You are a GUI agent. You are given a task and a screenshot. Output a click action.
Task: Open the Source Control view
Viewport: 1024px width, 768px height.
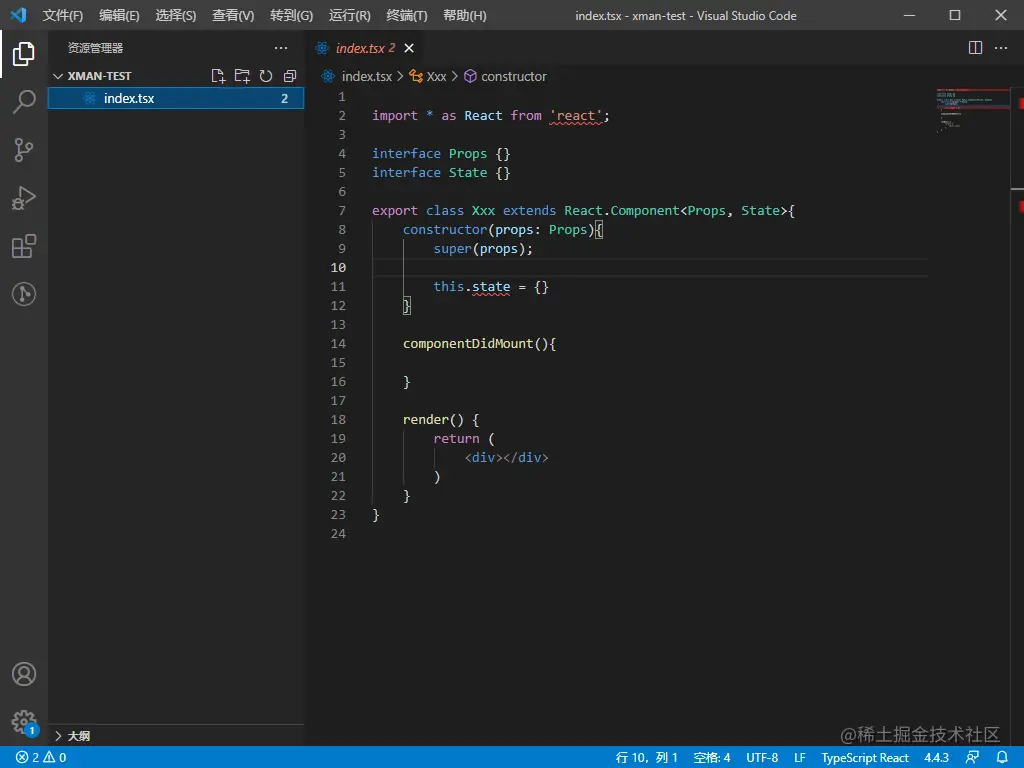coord(24,150)
